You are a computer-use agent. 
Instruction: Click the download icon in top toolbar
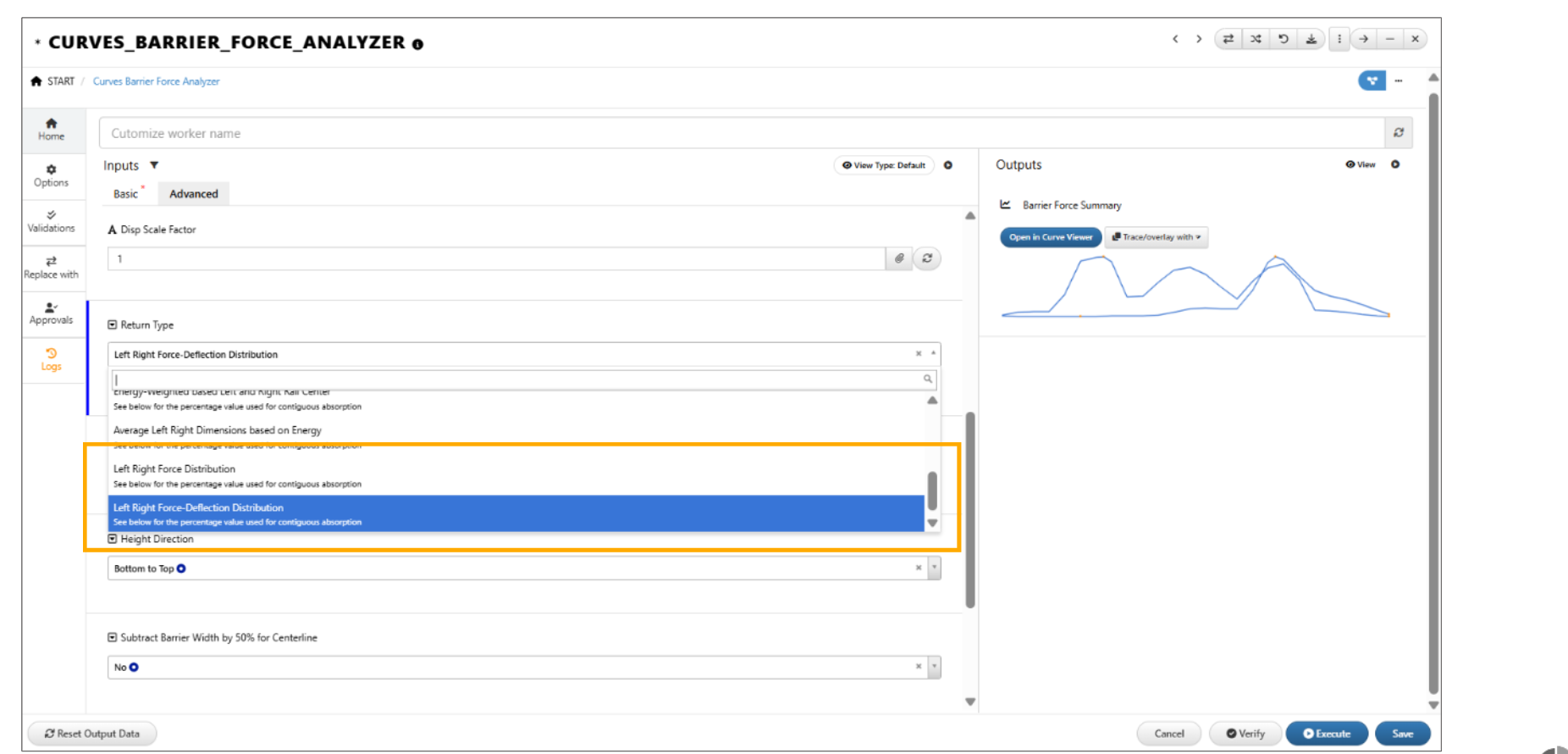[x=1311, y=39]
